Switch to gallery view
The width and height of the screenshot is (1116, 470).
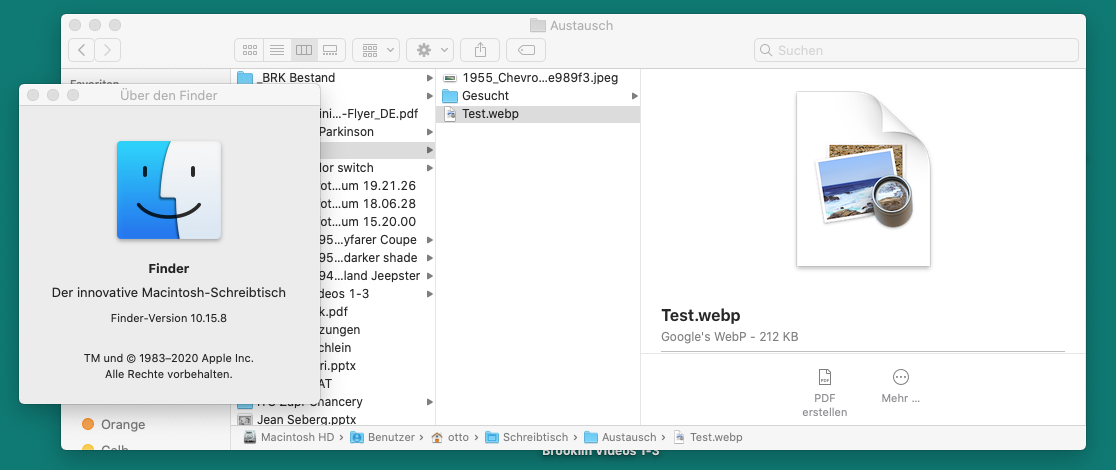coord(330,49)
